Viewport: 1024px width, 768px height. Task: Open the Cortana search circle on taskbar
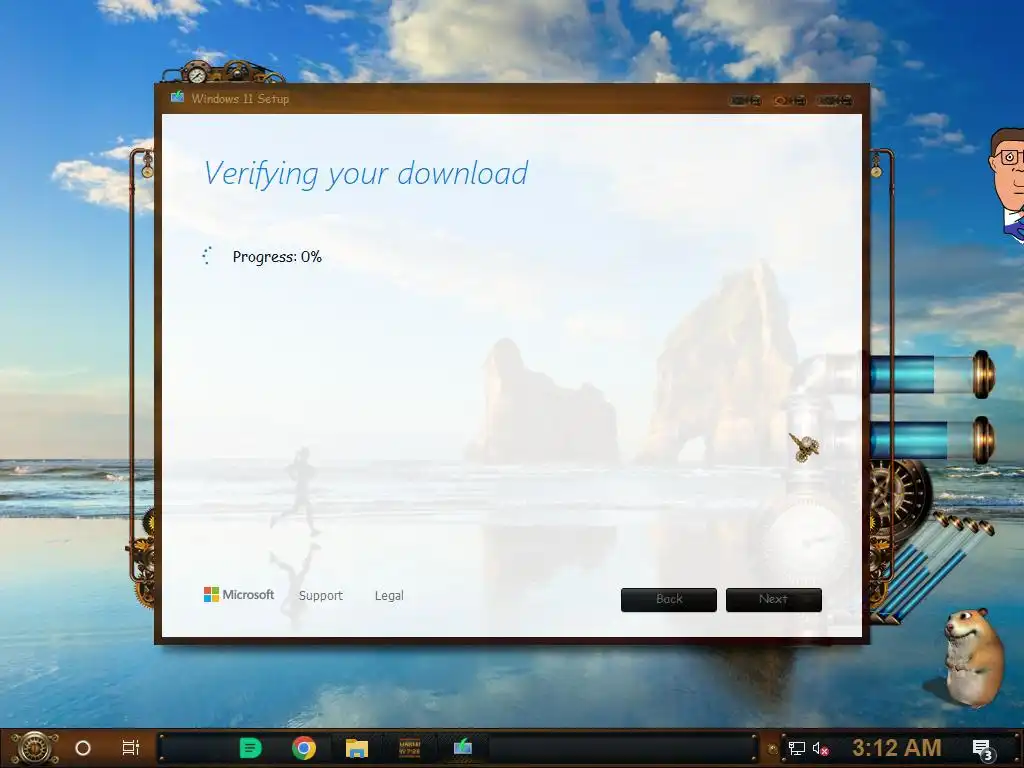83,748
